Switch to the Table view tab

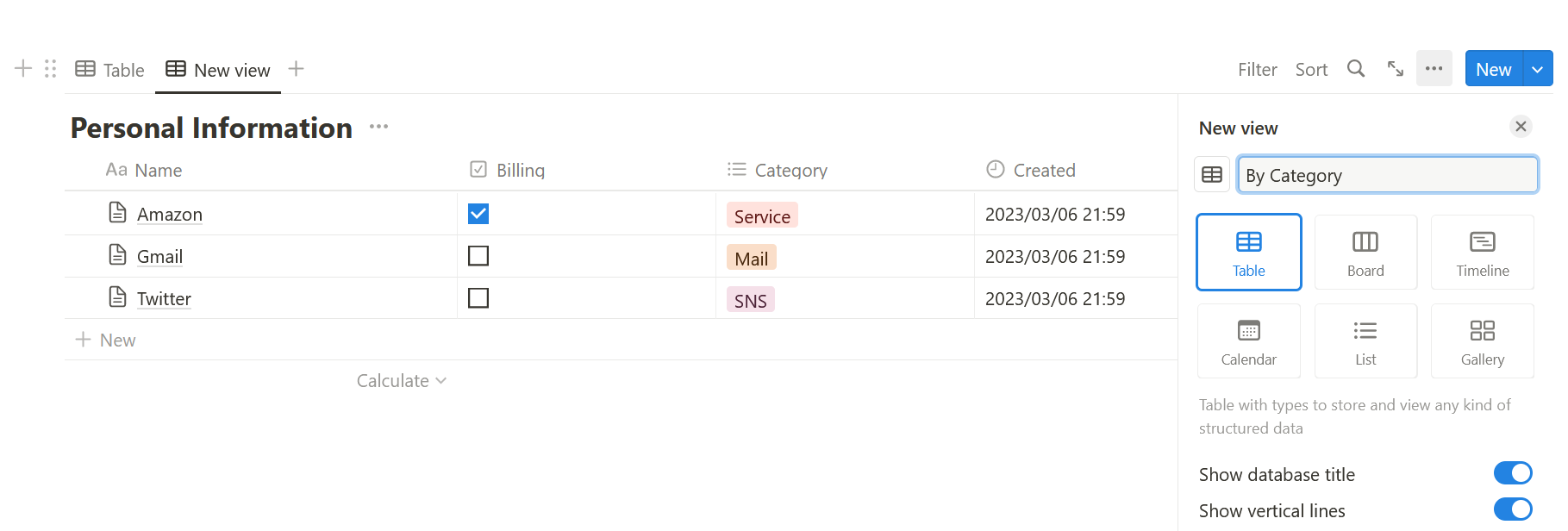(109, 70)
